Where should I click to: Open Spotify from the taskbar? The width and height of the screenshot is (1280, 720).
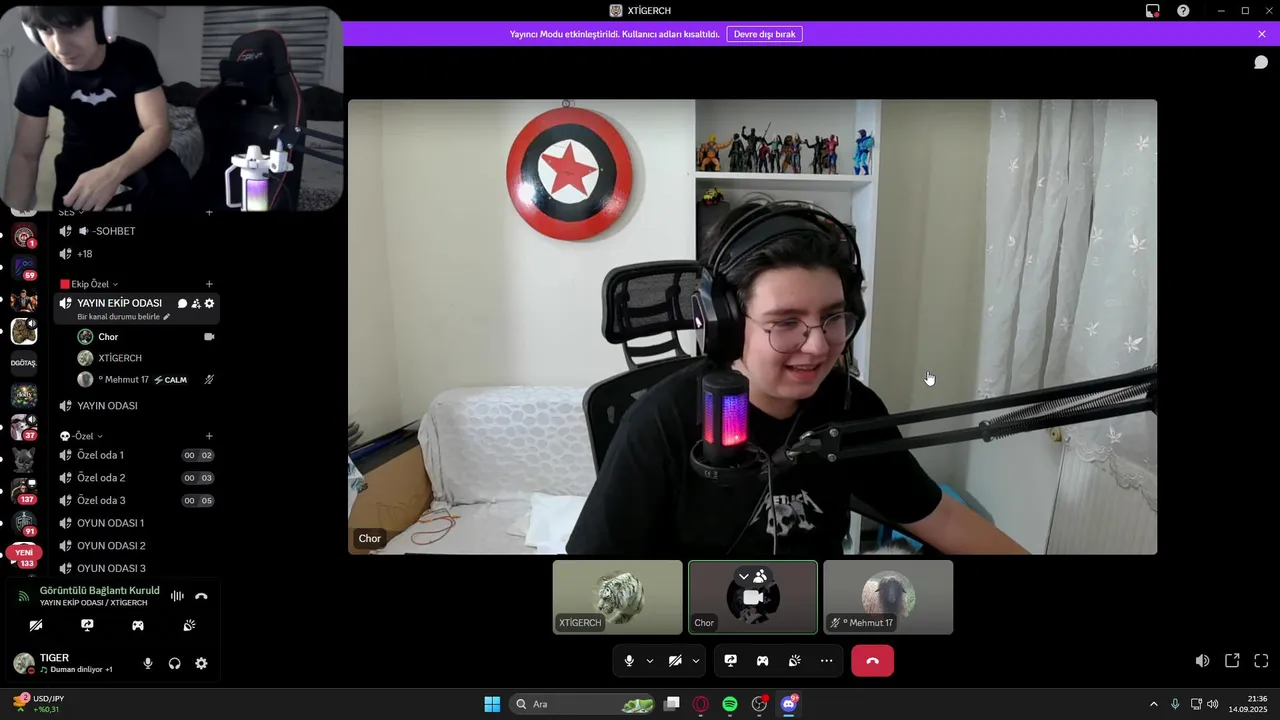[730, 704]
